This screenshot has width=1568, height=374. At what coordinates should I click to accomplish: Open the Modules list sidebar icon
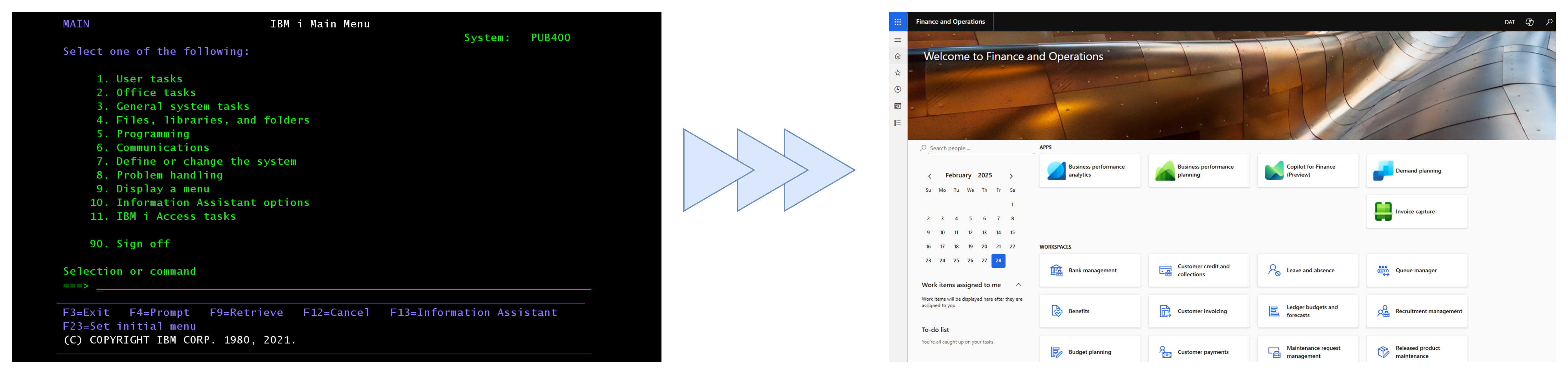[x=897, y=122]
